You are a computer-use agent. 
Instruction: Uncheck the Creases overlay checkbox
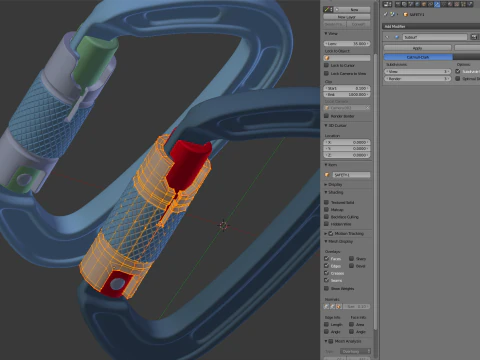coord(327,273)
